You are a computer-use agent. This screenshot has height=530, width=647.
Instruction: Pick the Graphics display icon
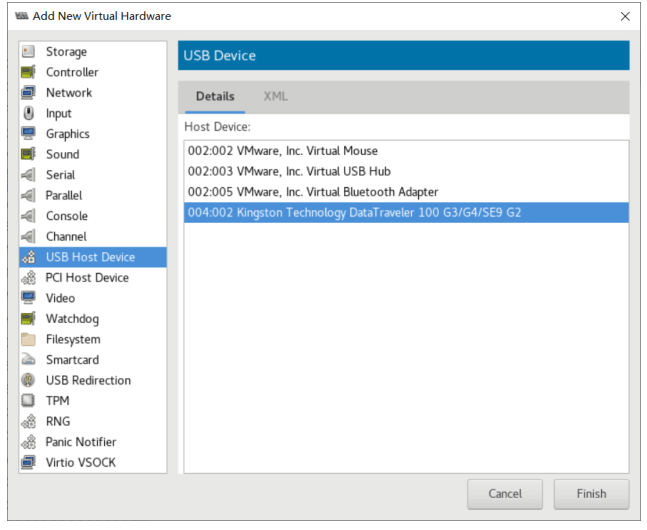28,134
